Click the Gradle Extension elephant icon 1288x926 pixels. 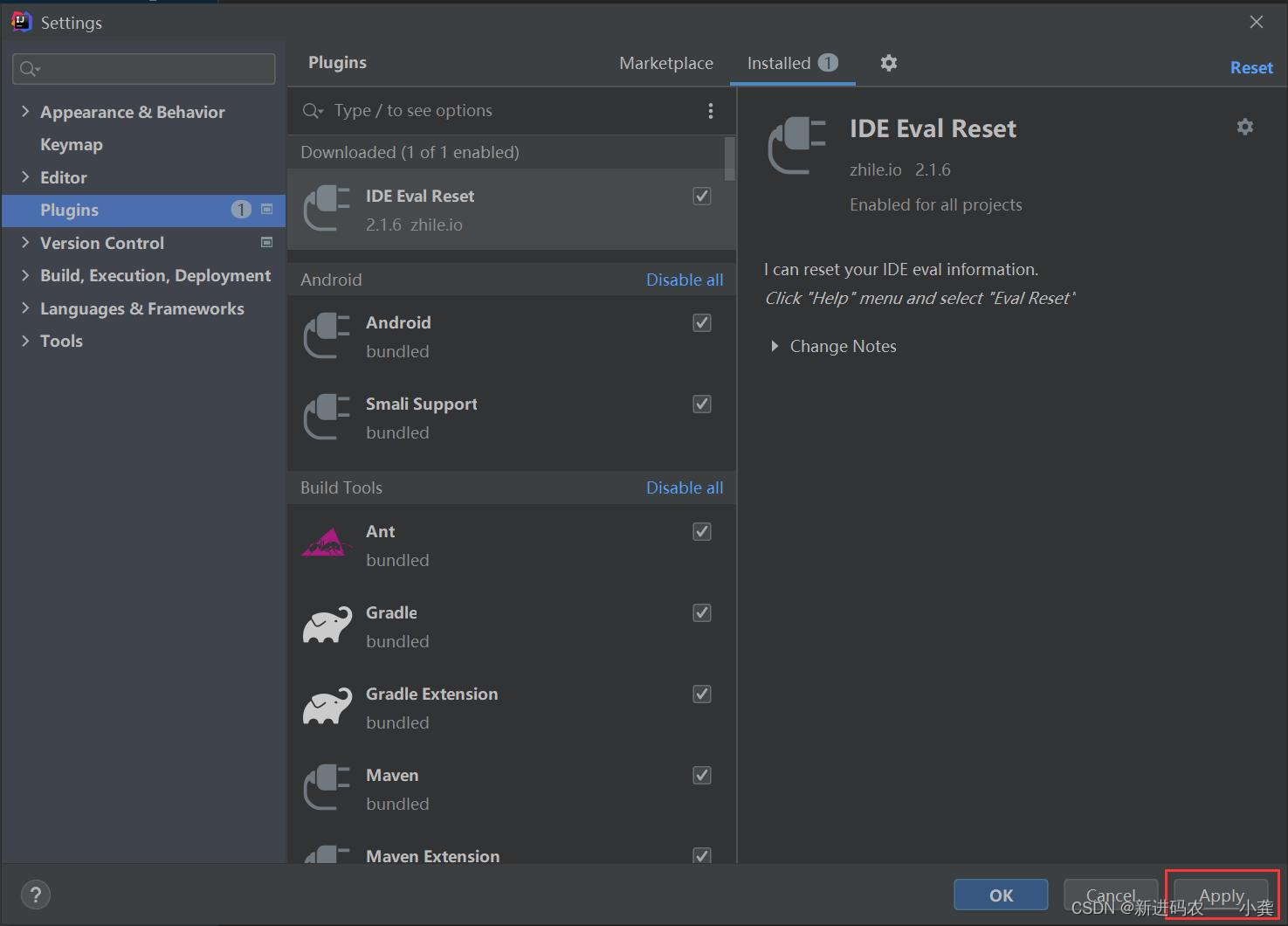(327, 706)
